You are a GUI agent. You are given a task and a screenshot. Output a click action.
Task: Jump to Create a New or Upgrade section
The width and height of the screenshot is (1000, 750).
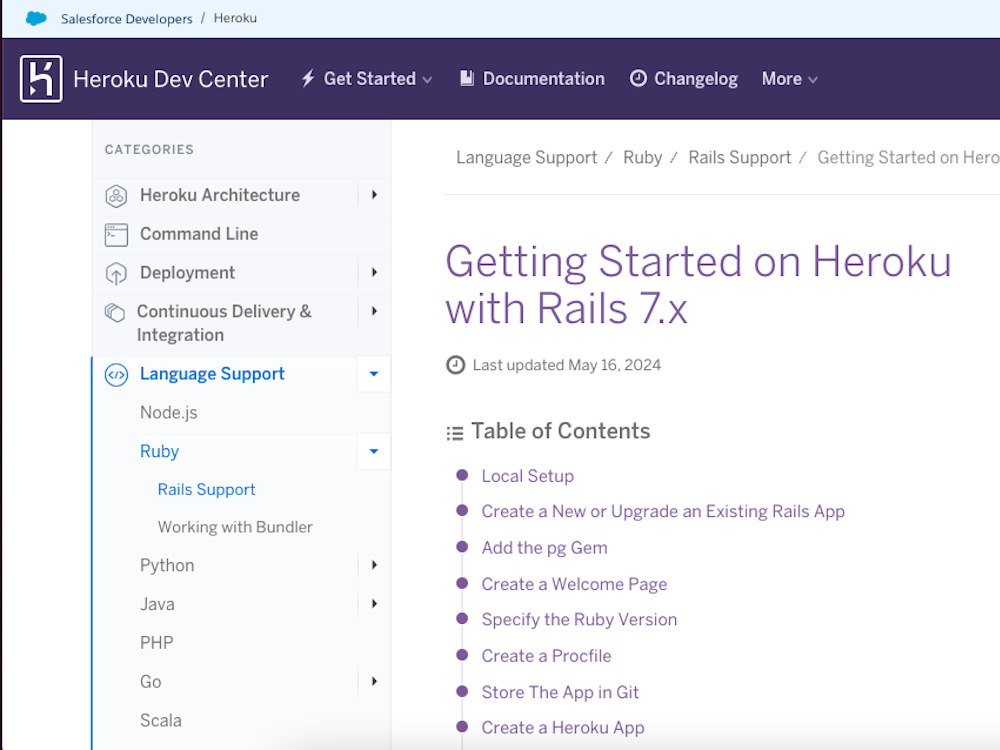[663, 511]
